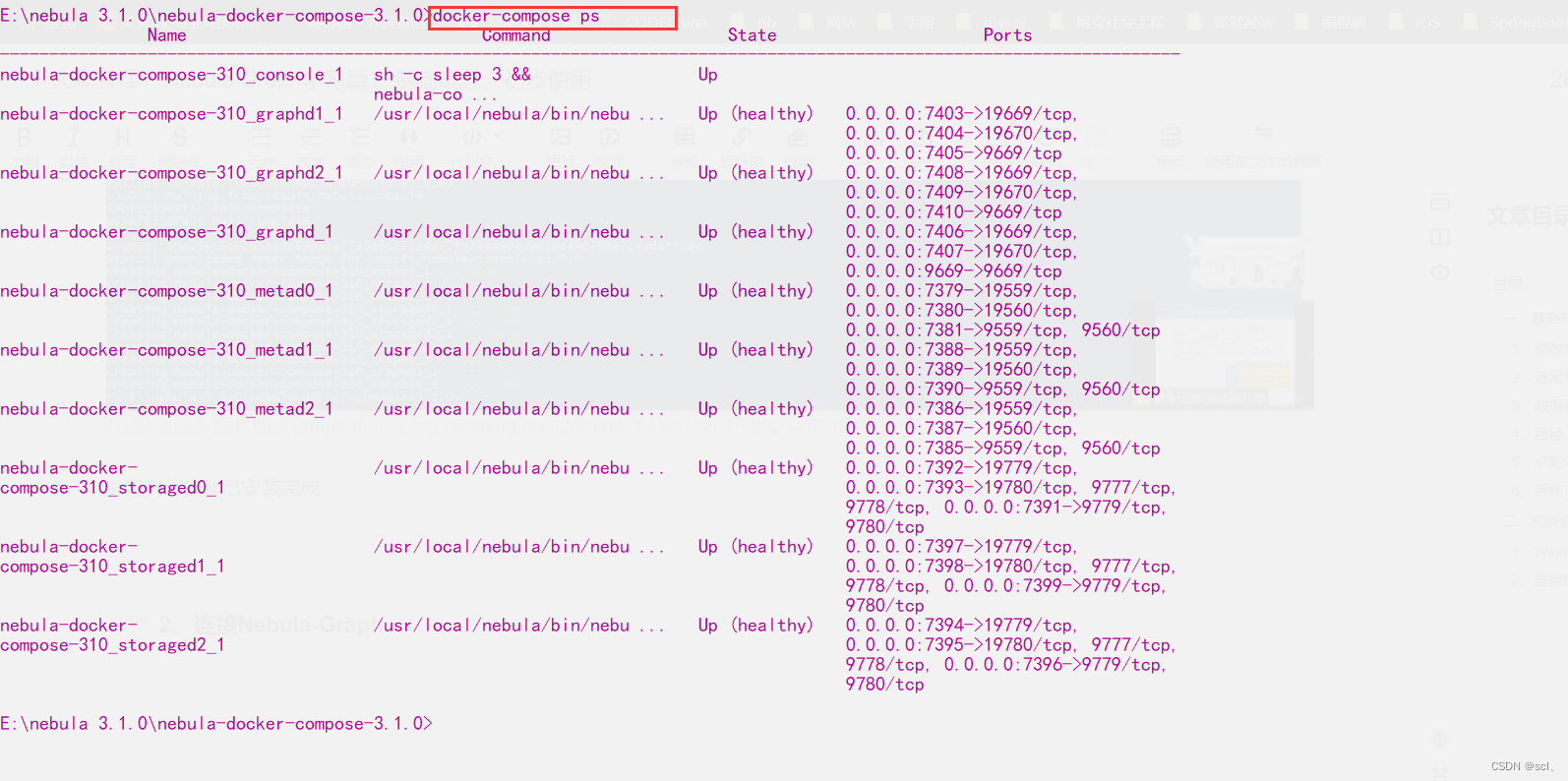Click the bottom command prompt line
Viewport: 1568px width, 781px height.
coord(216,724)
